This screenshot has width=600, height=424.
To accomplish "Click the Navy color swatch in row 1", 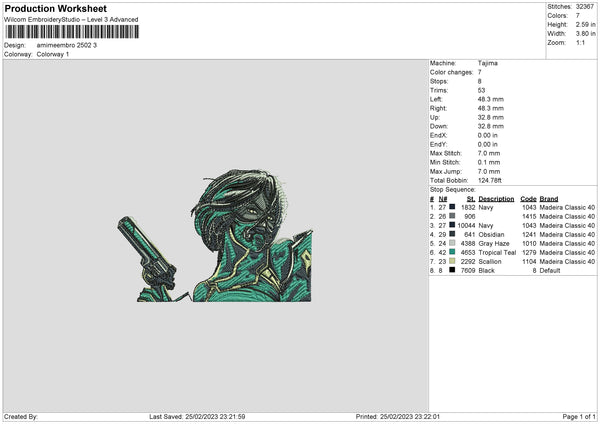I will pos(452,207).
